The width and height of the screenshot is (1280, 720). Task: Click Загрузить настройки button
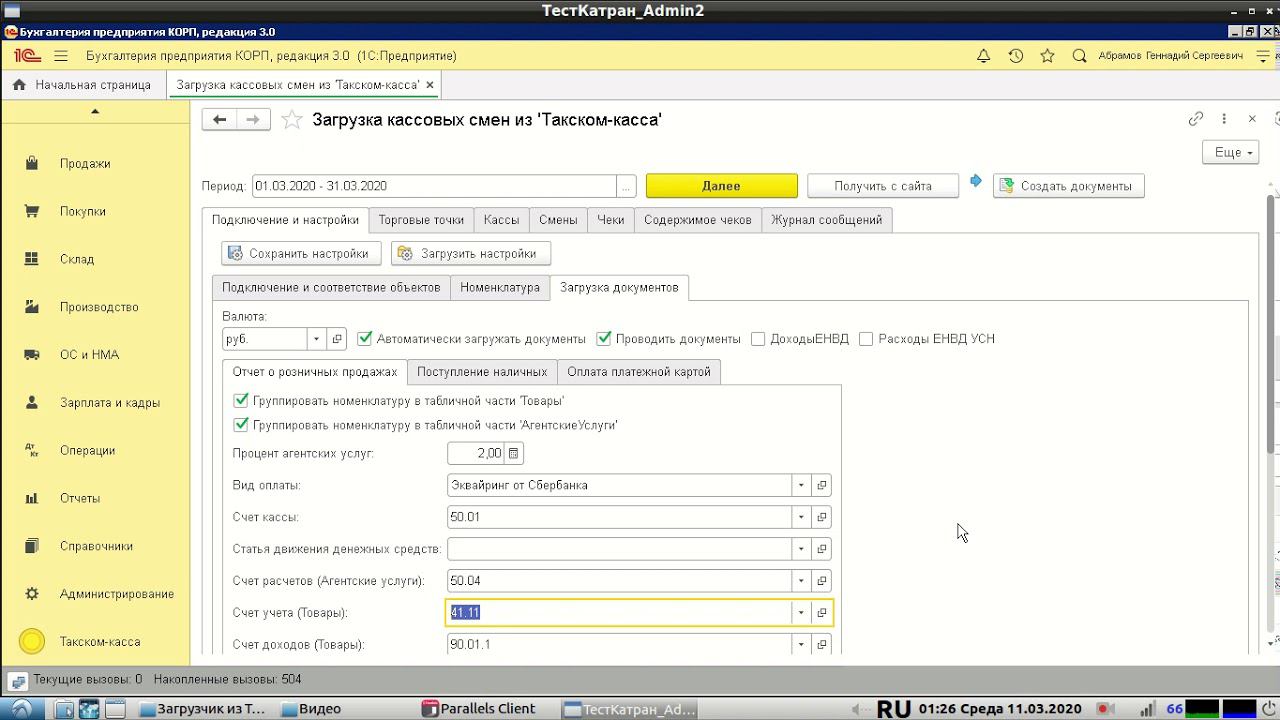471,254
